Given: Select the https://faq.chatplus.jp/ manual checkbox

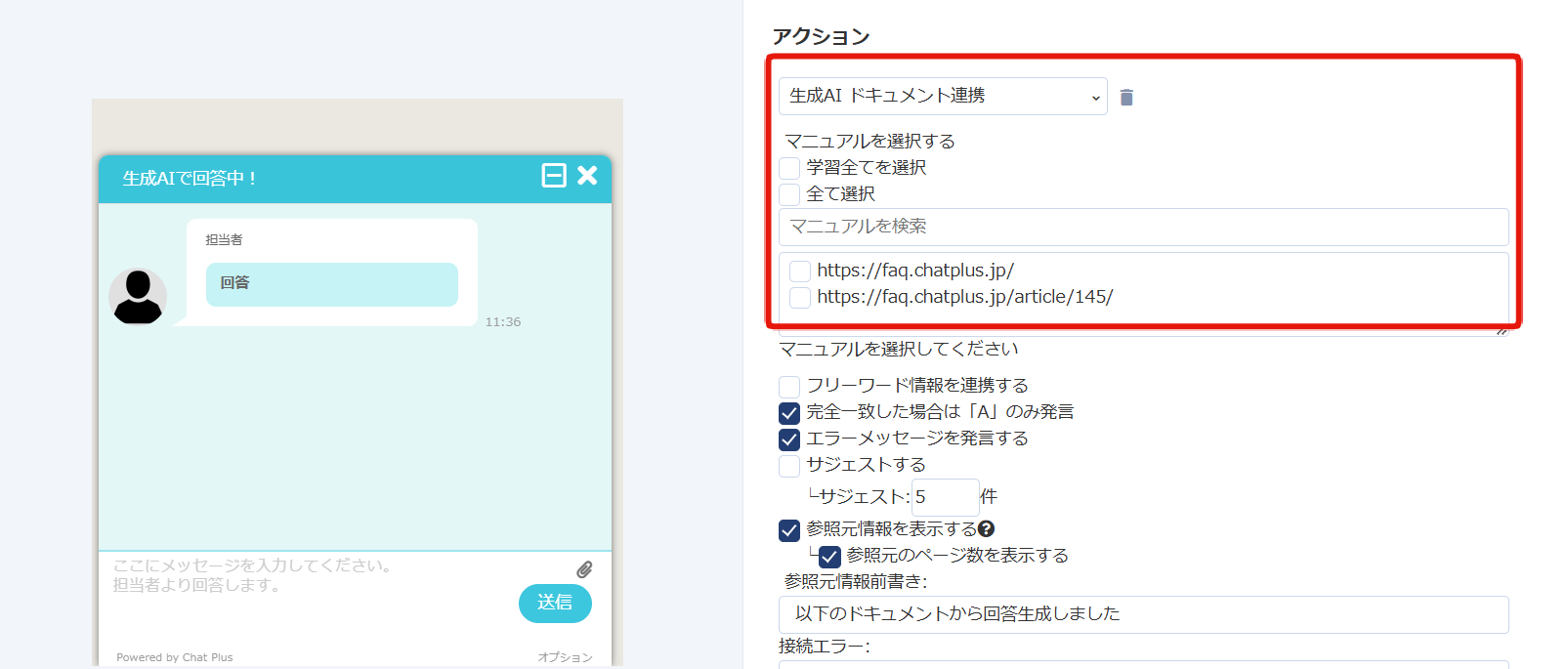Looking at the screenshot, I should point(800,272).
